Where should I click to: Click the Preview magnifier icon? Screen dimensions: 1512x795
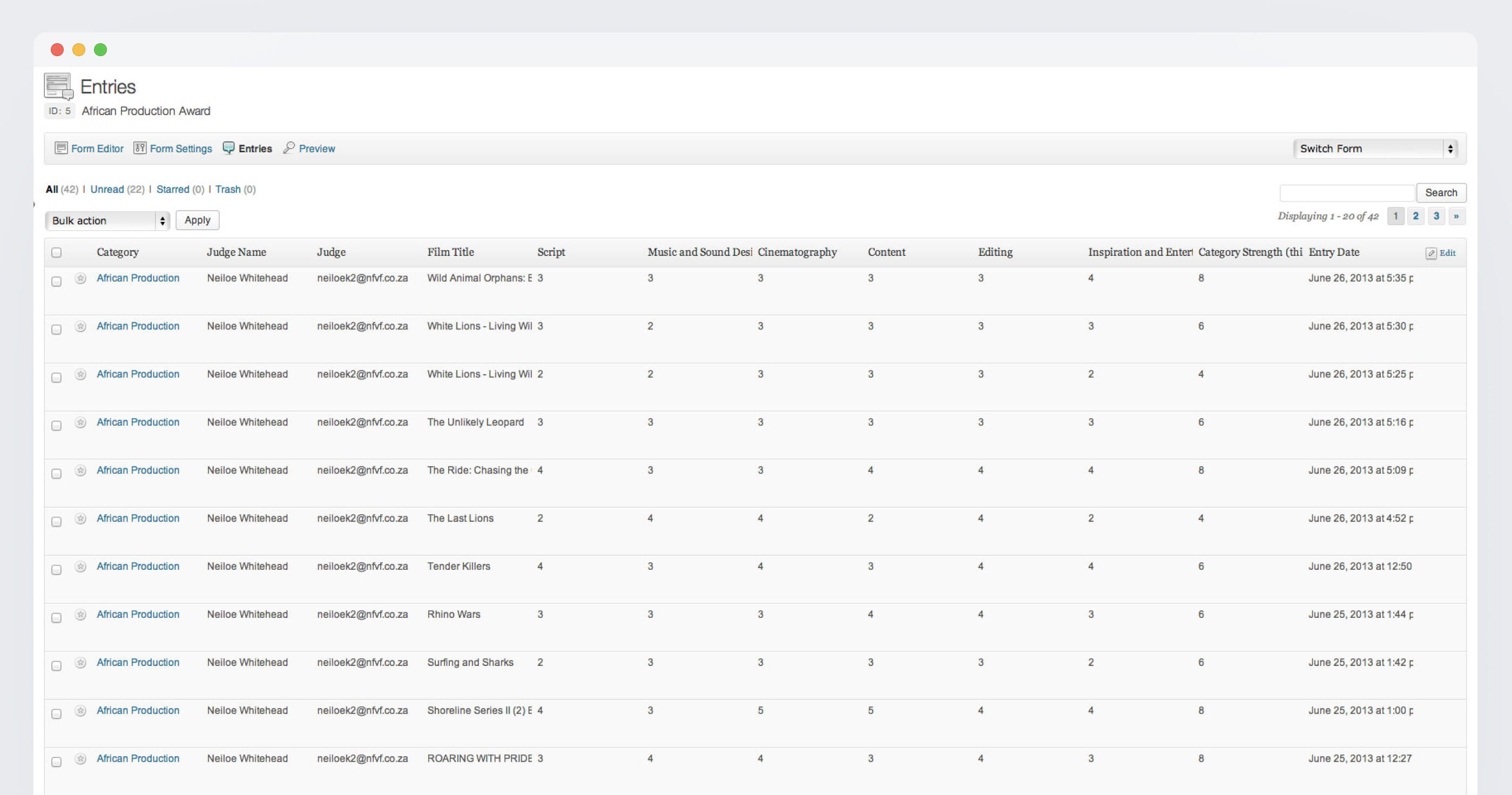289,148
